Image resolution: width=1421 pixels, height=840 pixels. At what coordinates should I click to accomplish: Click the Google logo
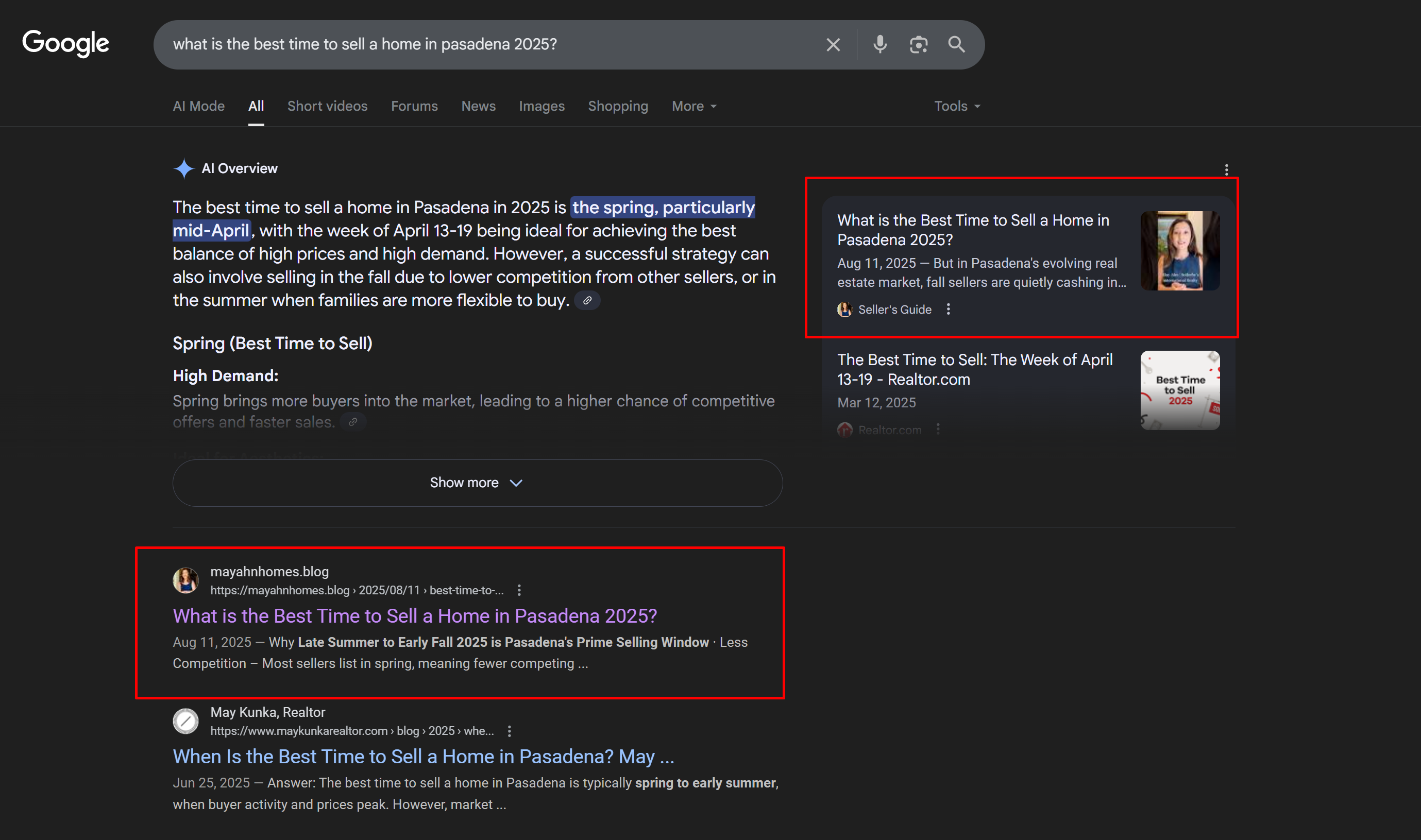tap(65, 43)
